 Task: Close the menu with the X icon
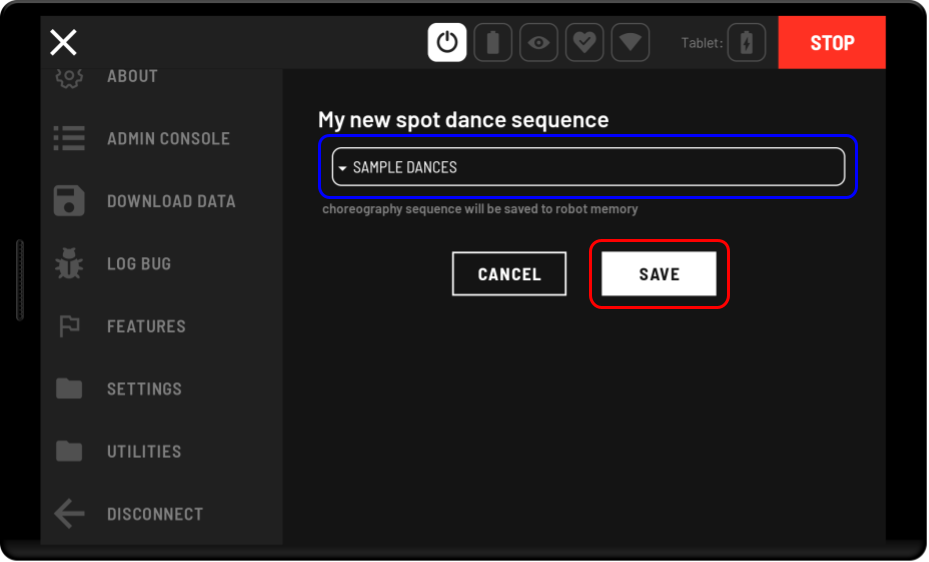pyautogui.click(x=63, y=42)
